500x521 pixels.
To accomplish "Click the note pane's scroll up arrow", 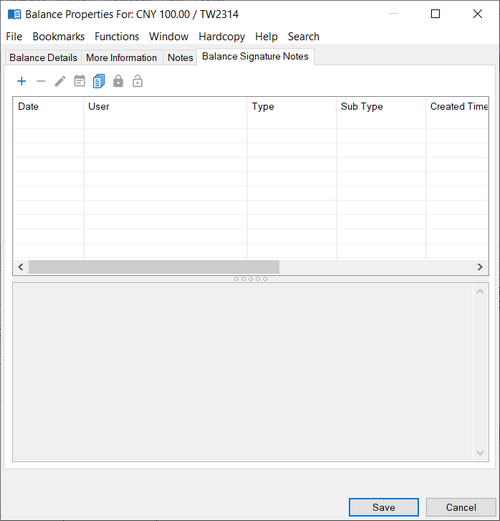I will (480, 292).
